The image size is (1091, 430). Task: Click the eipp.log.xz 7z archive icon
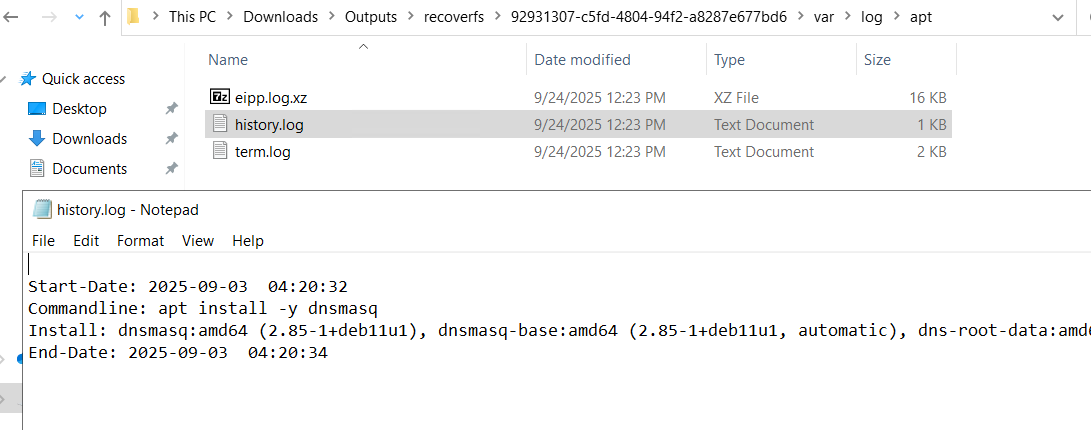point(220,97)
